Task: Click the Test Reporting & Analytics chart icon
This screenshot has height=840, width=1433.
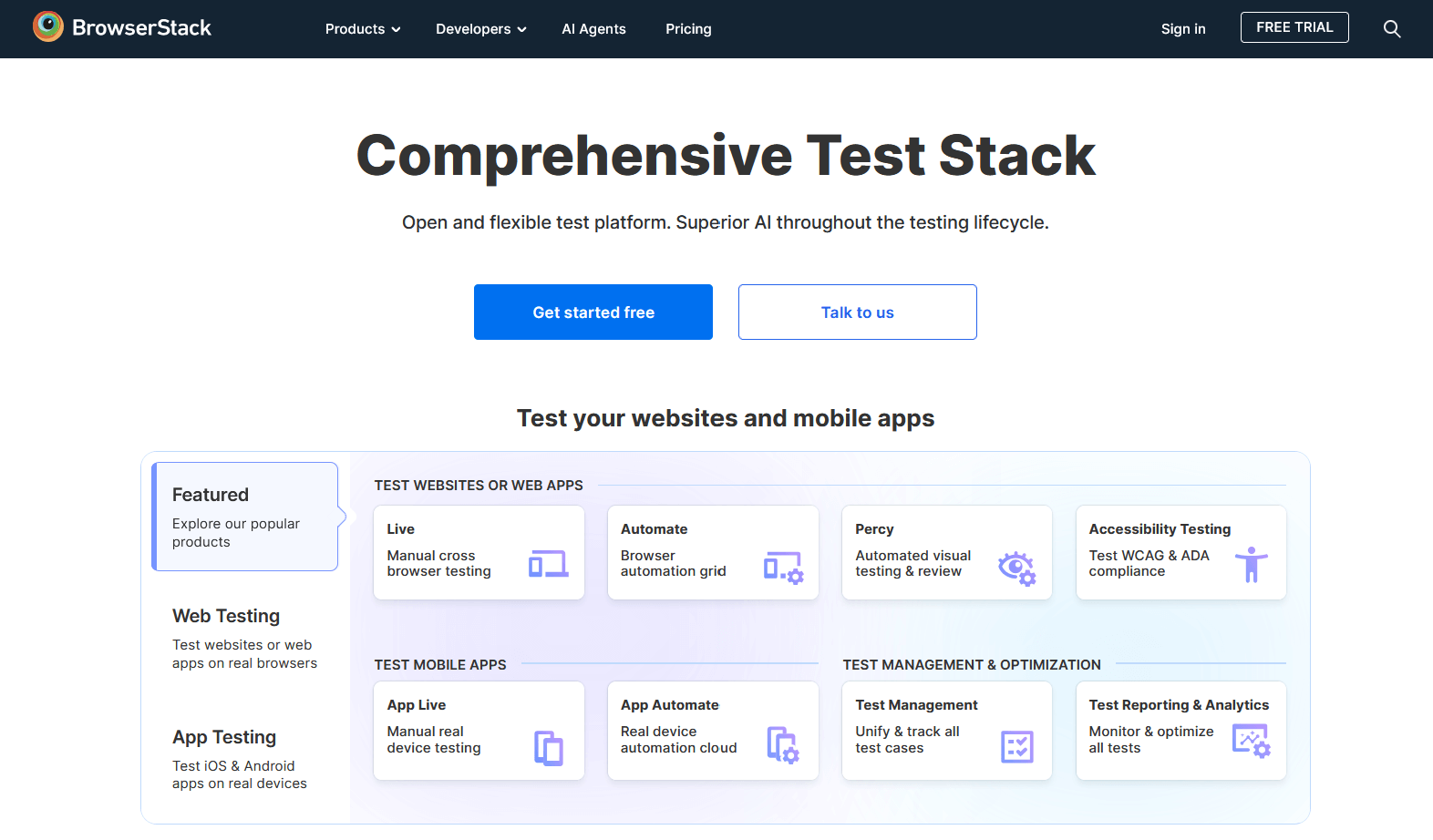Action: pyautogui.click(x=1252, y=741)
